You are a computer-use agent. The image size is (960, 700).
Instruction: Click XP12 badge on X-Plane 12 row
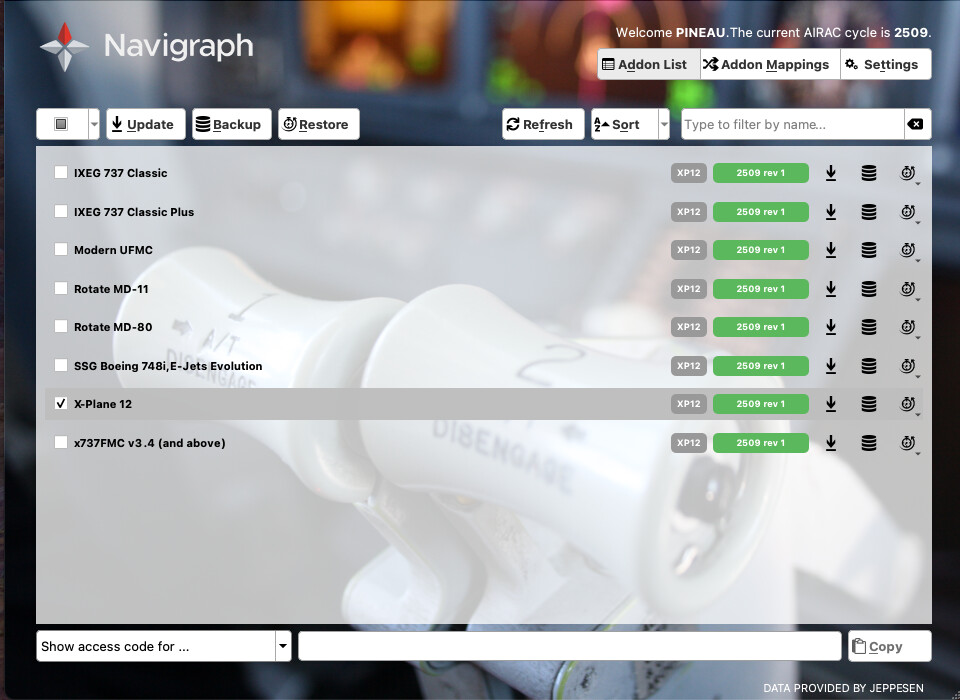tap(689, 404)
